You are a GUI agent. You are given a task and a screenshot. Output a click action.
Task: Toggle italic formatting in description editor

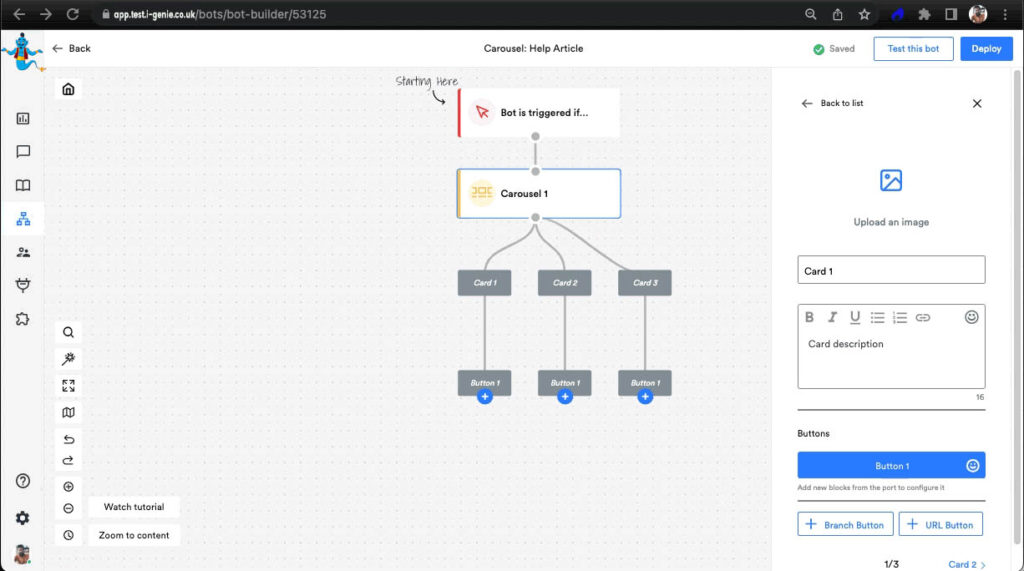832,318
